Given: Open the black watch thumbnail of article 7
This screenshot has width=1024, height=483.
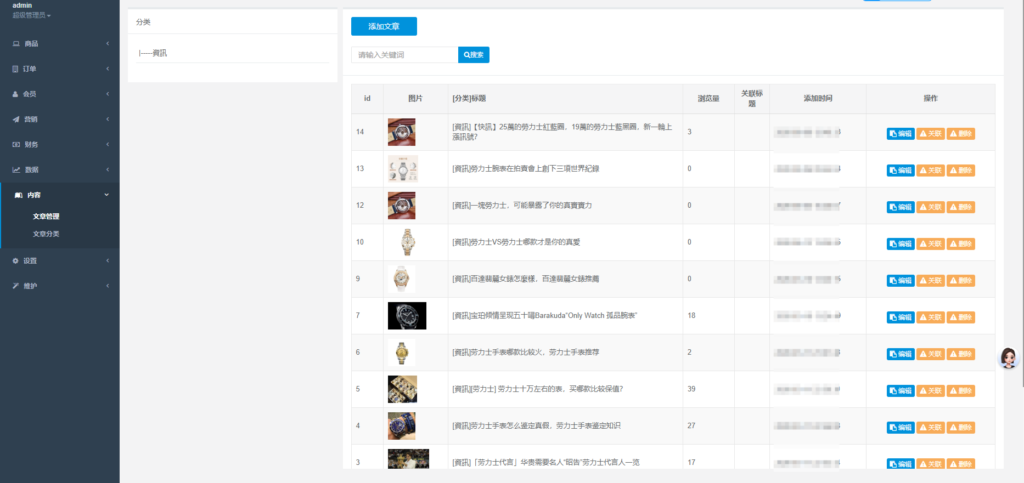Looking at the screenshot, I should [407, 316].
